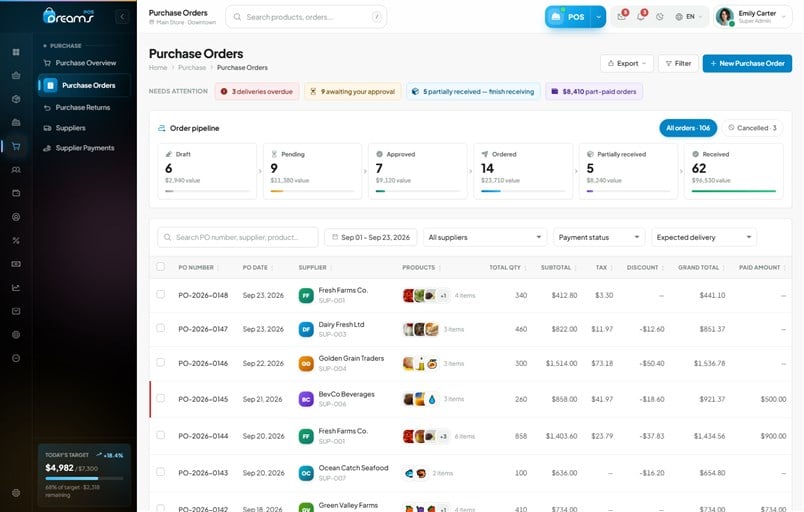Viewport: 804px width, 512px height.
Task: Select Purchase Orders in sidebar
Action: click(x=84, y=85)
